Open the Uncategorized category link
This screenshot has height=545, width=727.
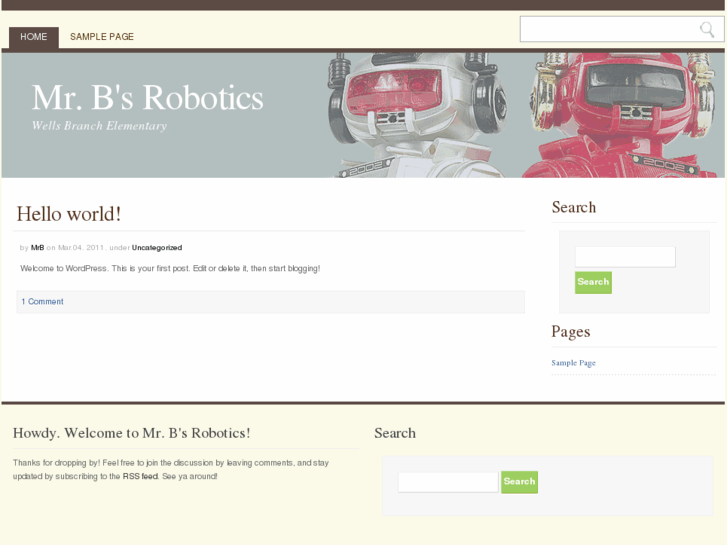[x=157, y=248]
